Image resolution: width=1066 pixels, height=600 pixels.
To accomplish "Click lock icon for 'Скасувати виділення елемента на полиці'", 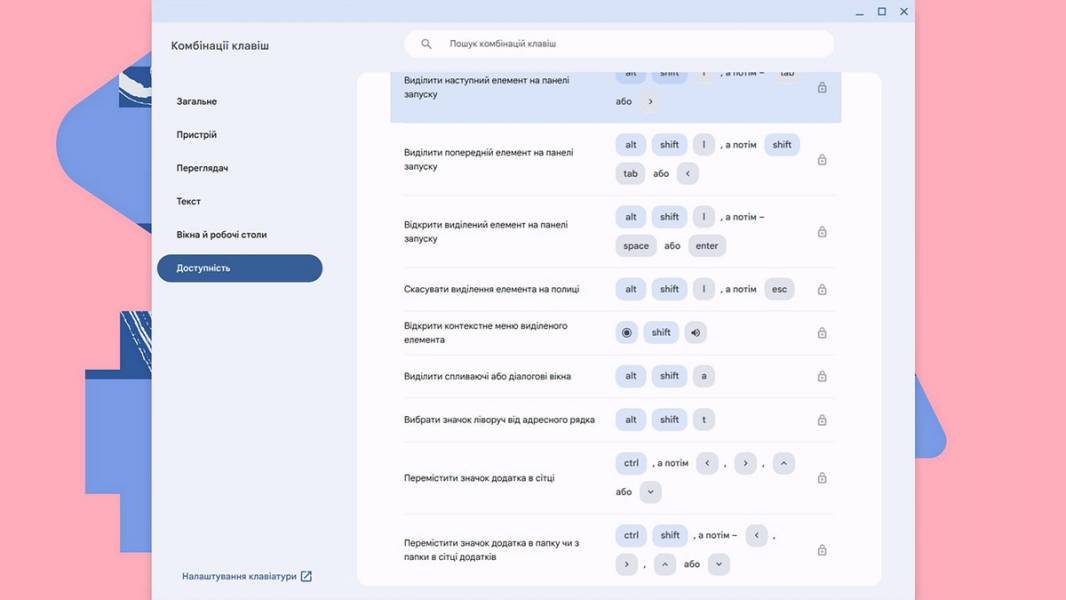I will click(x=822, y=289).
